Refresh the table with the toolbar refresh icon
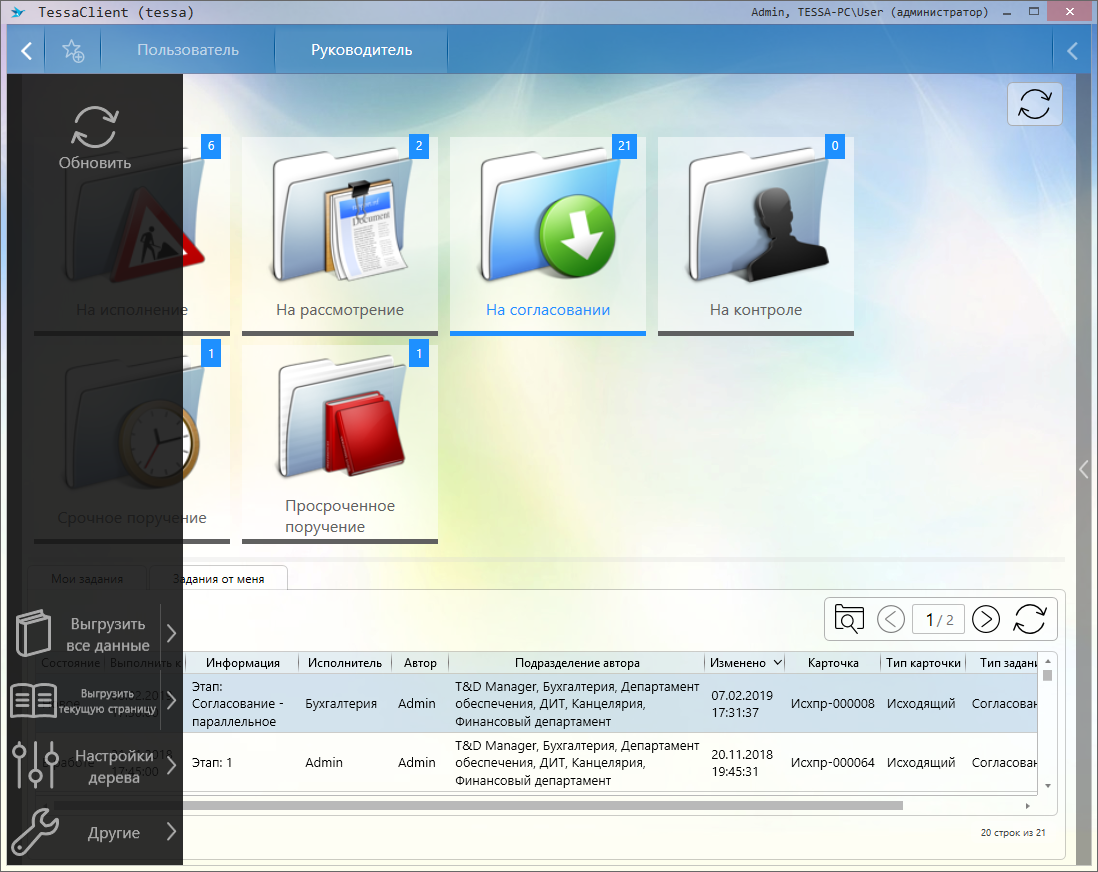The image size is (1098, 872). click(x=1029, y=620)
